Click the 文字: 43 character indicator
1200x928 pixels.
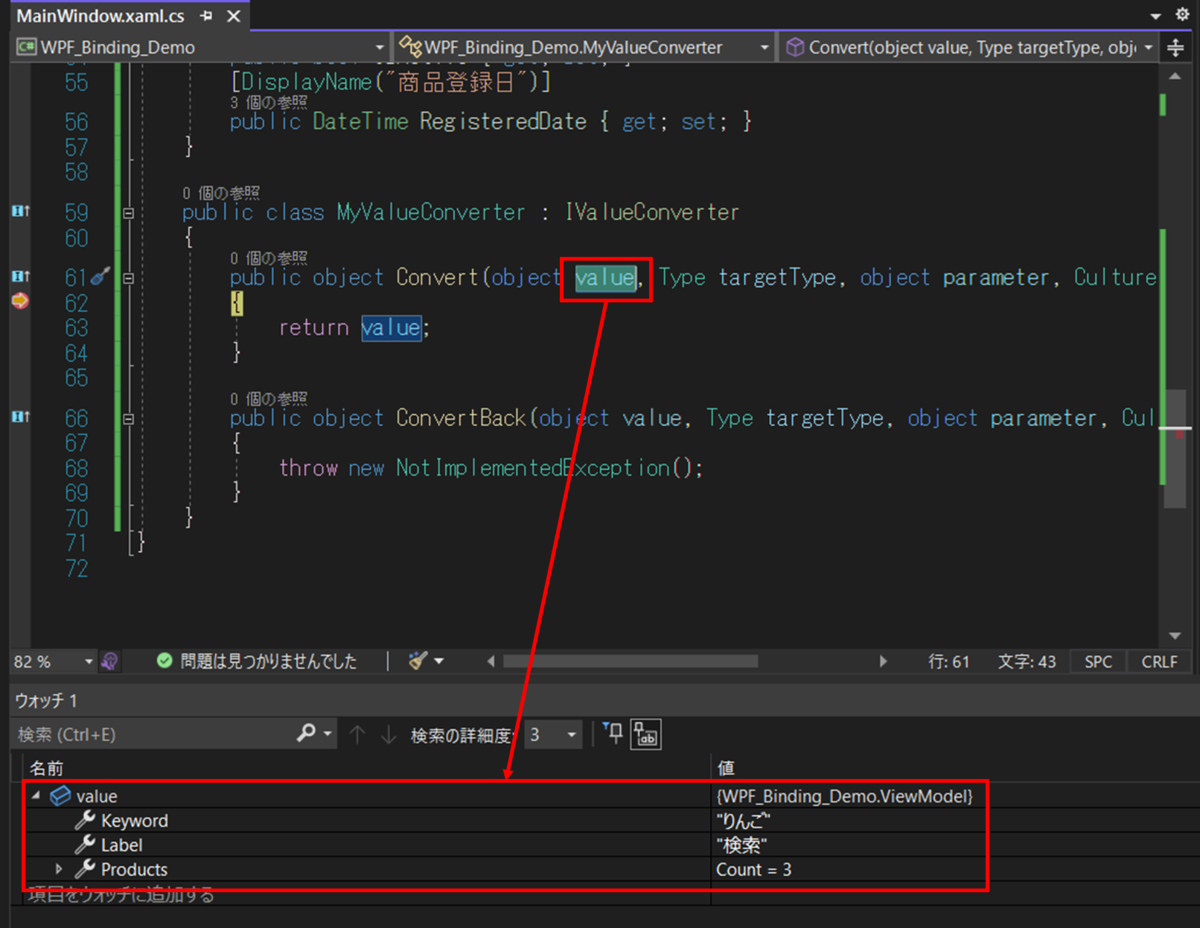(x=1026, y=662)
